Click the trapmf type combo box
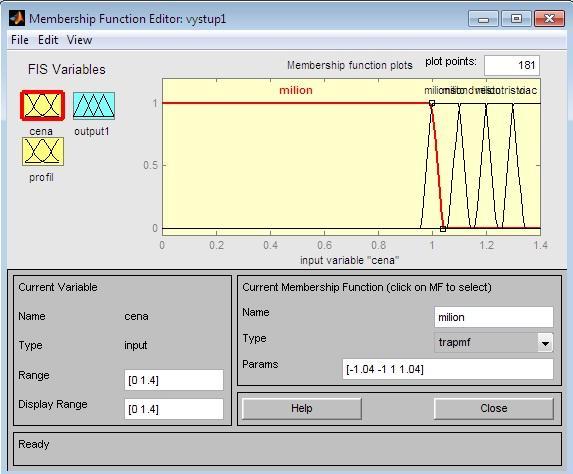The height and width of the screenshot is (474, 573). [x=493, y=343]
